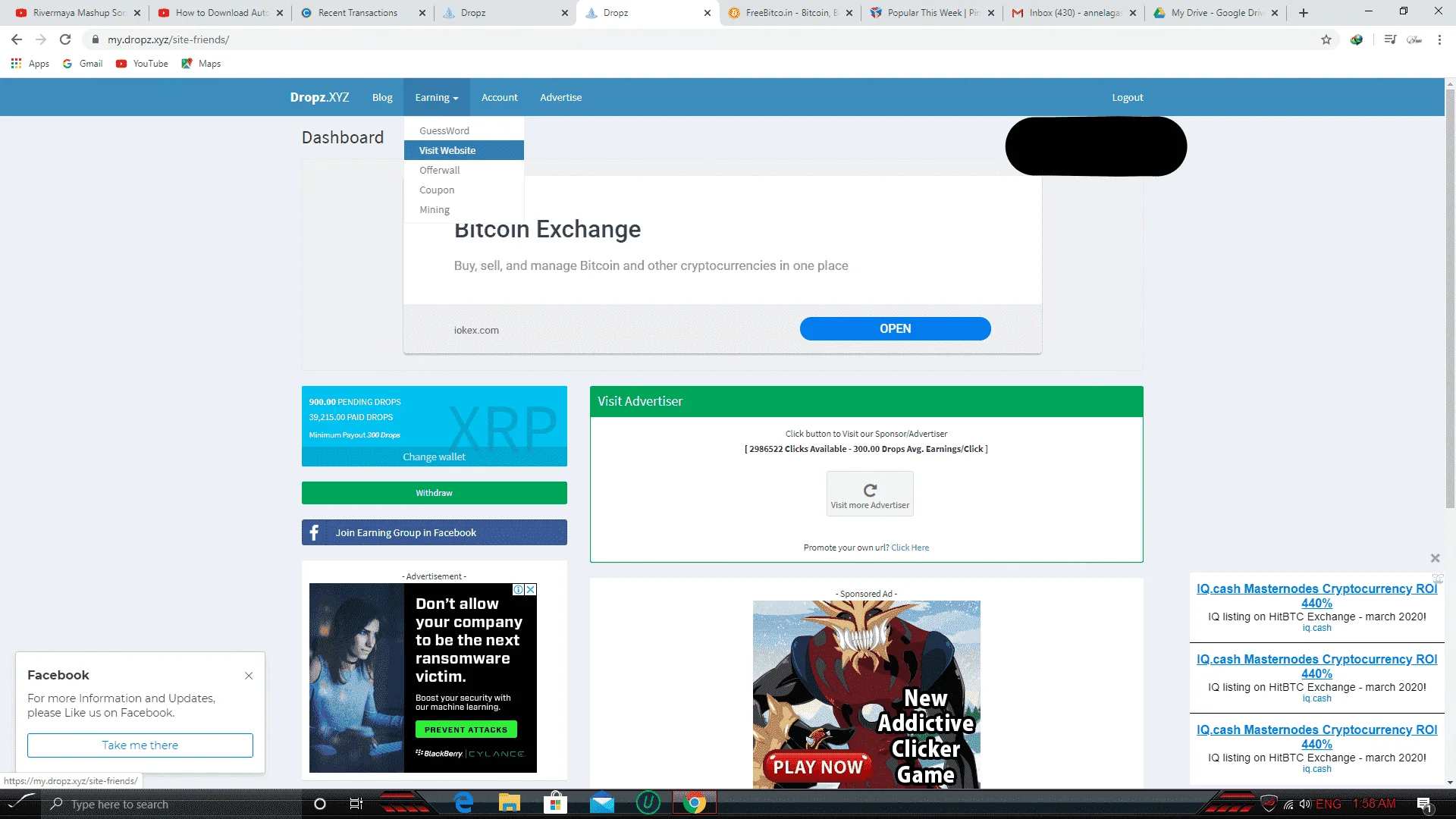Click PREVENT ATTACKS in BlackBerry ad
The width and height of the screenshot is (1456, 819).
click(x=466, y=730)
